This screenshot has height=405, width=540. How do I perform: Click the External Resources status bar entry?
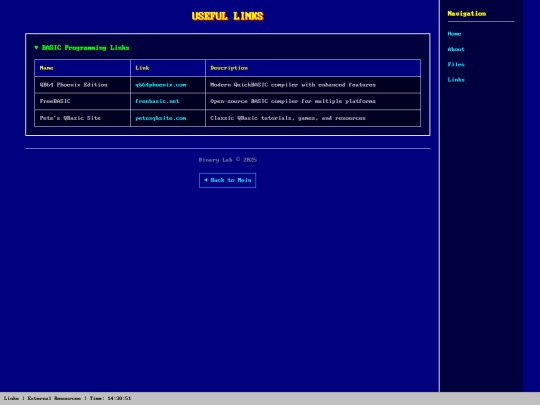(x=54, y=398)
